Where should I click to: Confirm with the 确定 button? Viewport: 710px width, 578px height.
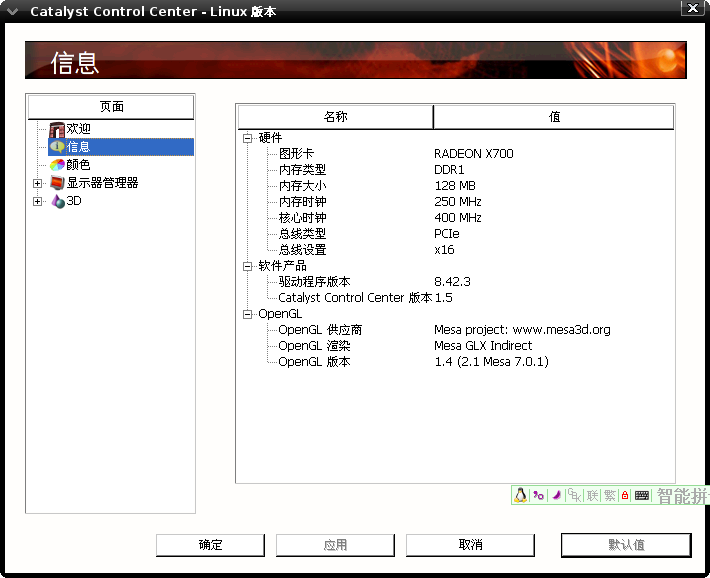point(210,545)
